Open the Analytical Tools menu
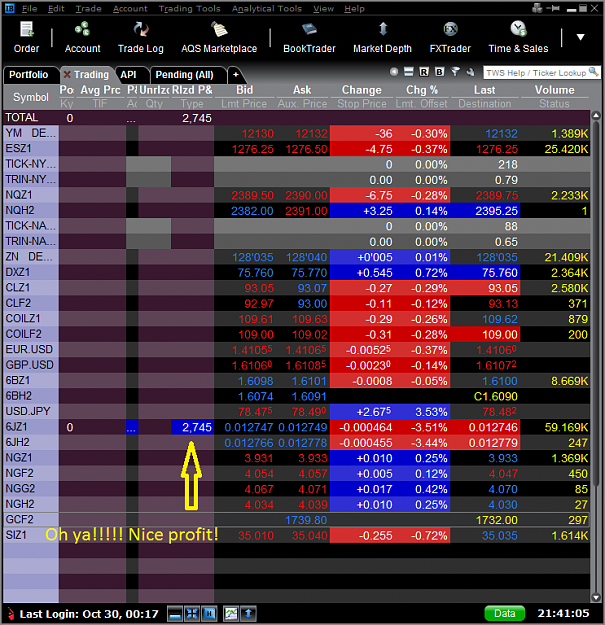Image resolution: width=605 pixels, height=625 pixels. pos(267,8)
